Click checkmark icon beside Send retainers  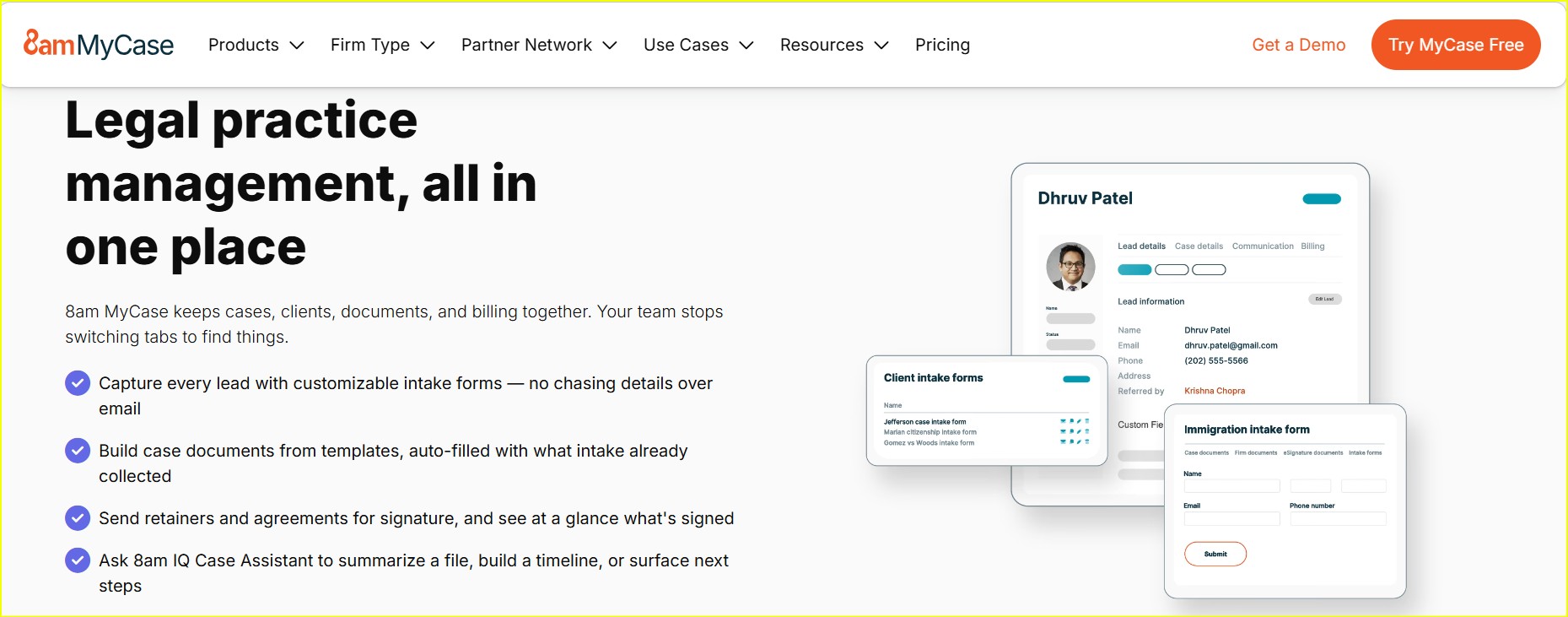pyautogui.click(x=78, y=518)
